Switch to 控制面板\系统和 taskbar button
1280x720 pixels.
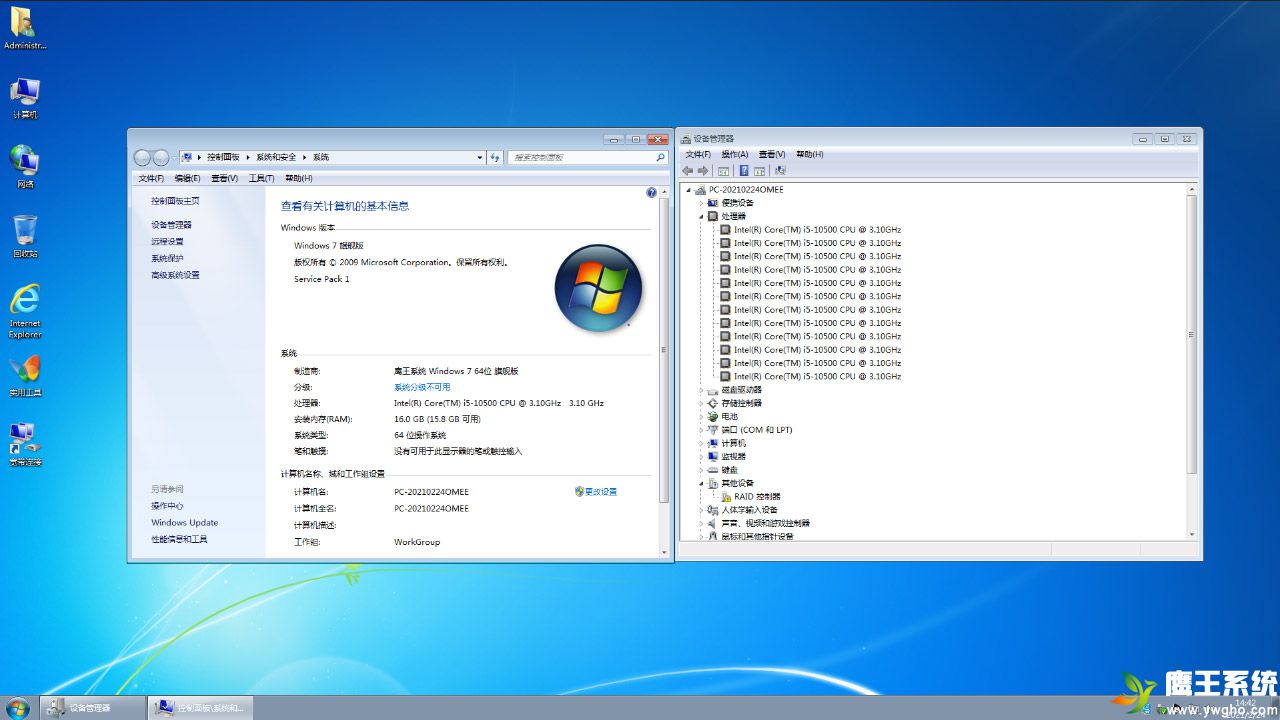[x=200, y=708]
